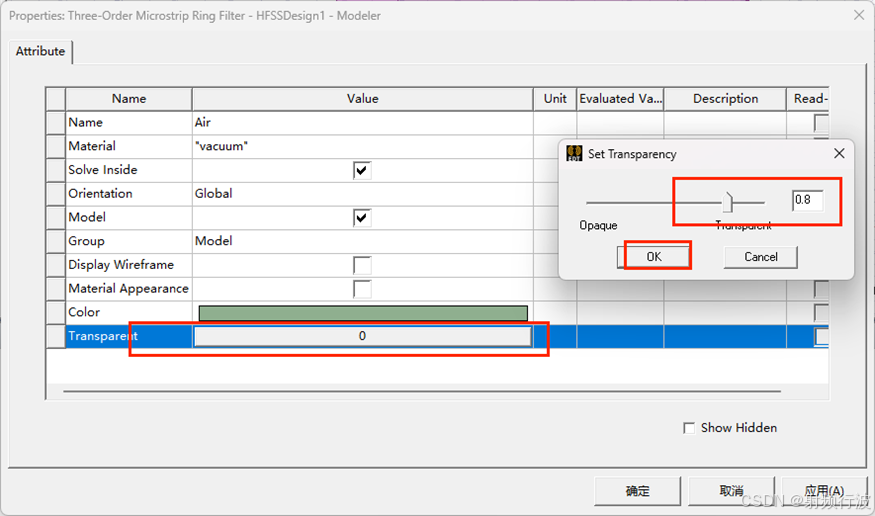Toggle Read-only checkbox in Transparent row
The image size is (875, 516).
click(821, 336)
